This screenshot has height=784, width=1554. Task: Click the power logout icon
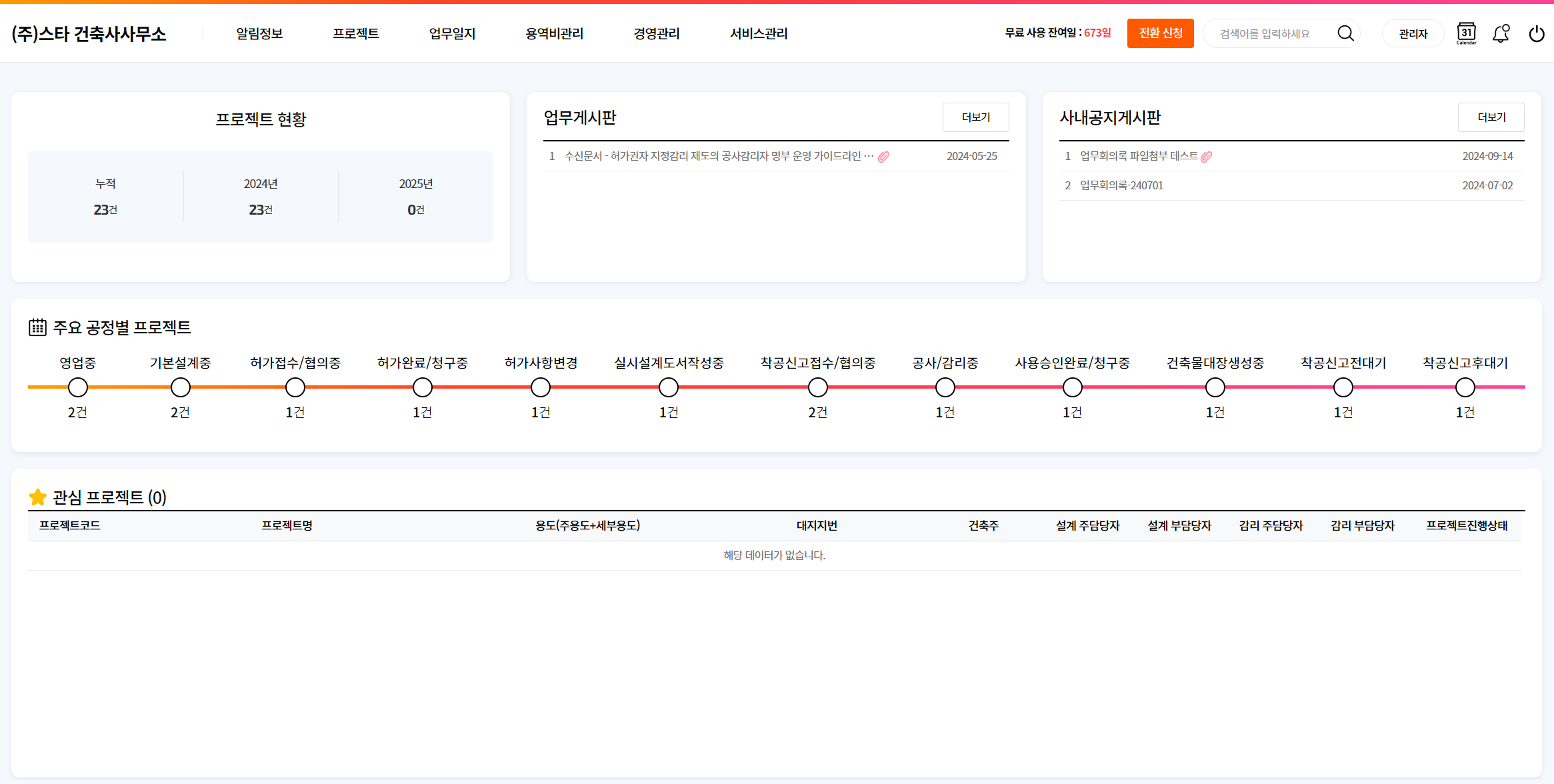click(x=1536, y=33)
